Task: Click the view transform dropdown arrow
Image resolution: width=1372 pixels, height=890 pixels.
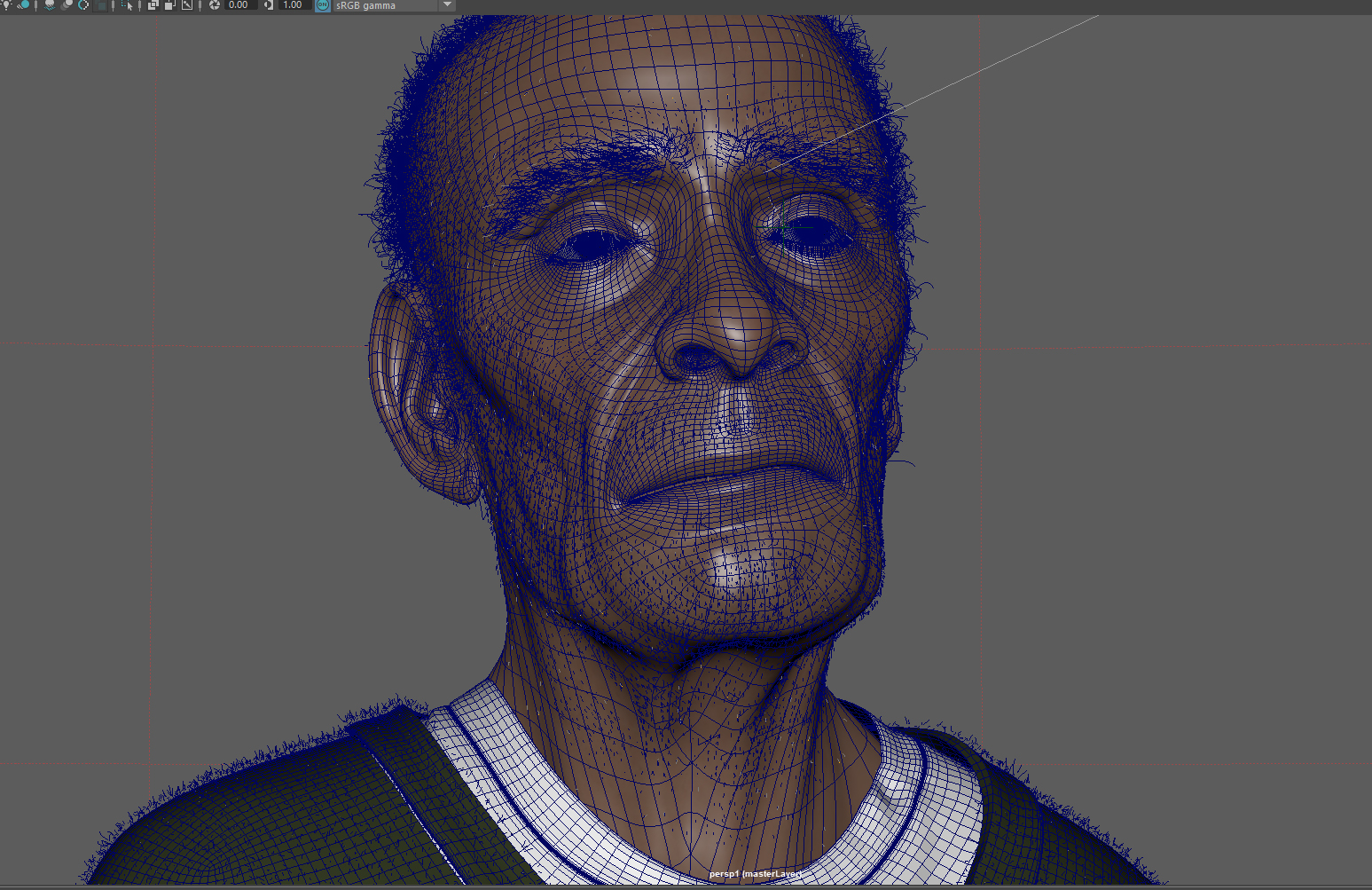Action: (x=448, y=4)
